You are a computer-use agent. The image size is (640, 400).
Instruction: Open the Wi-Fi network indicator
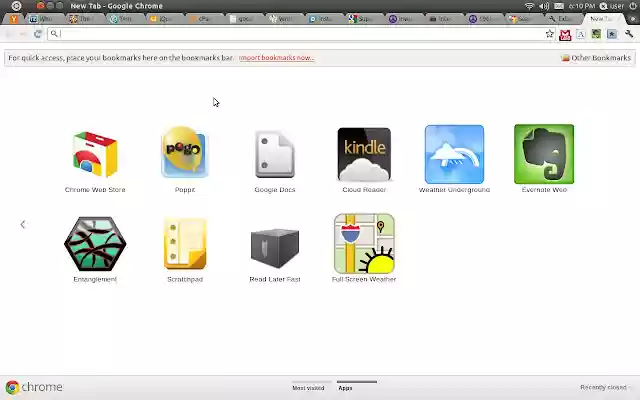click(x=529, y=6)
